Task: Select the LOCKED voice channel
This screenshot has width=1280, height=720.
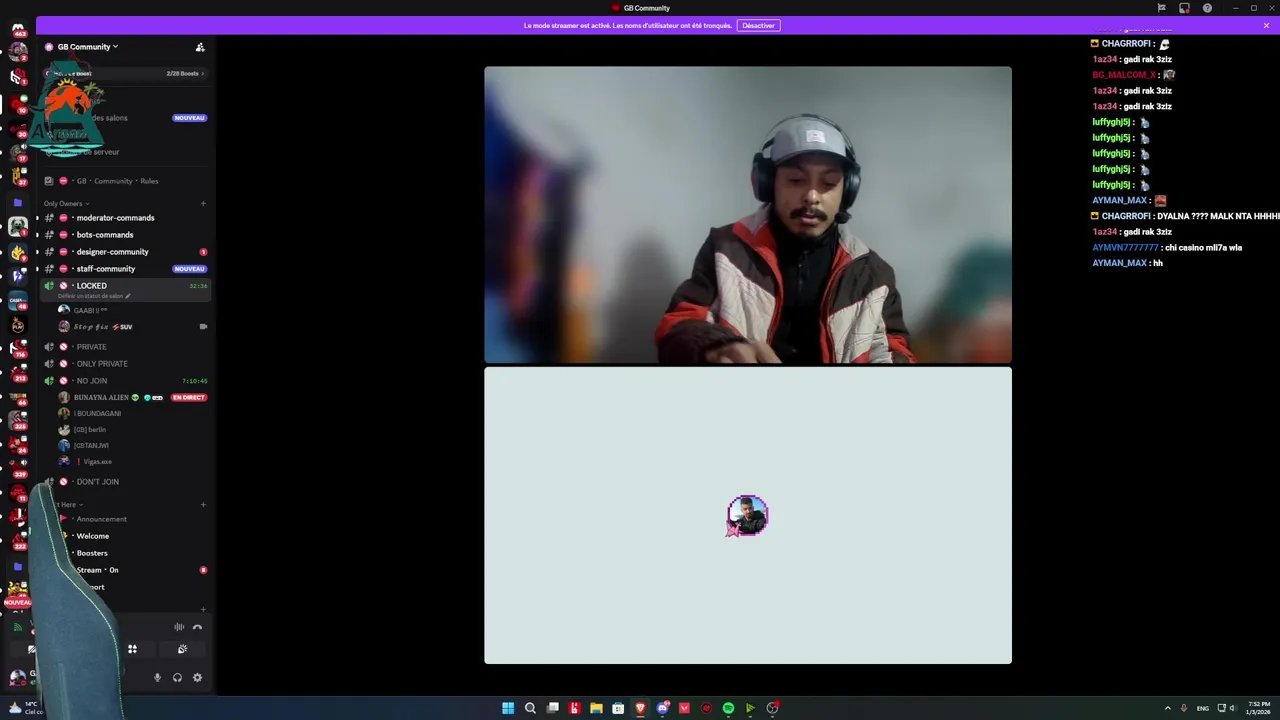Action: pos(125,290)
